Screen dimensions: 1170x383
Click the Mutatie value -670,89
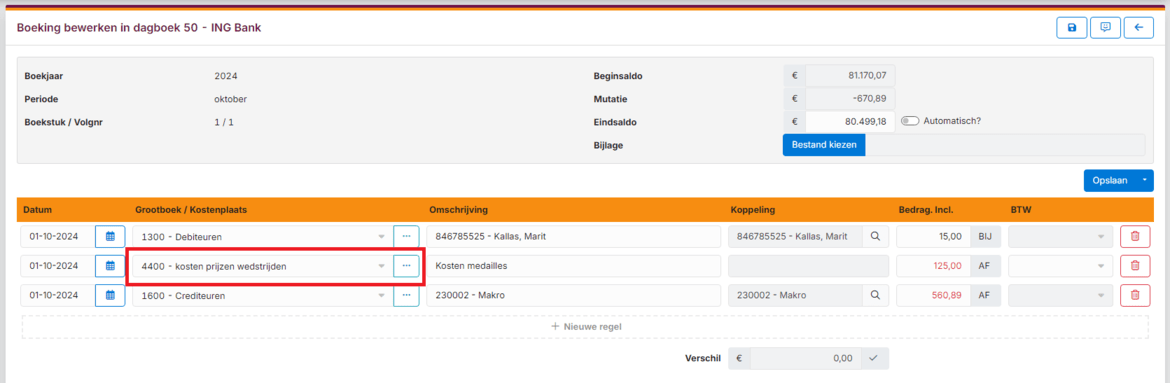click(850, 99)
